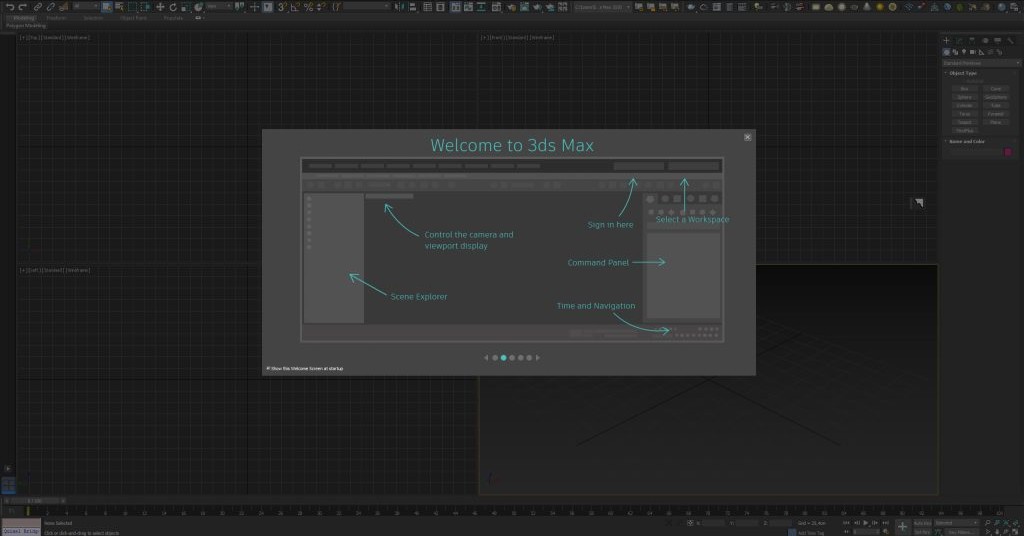Open the key filter Selected dropdown
The image size is (1024, 536).
tap(957, 523)
